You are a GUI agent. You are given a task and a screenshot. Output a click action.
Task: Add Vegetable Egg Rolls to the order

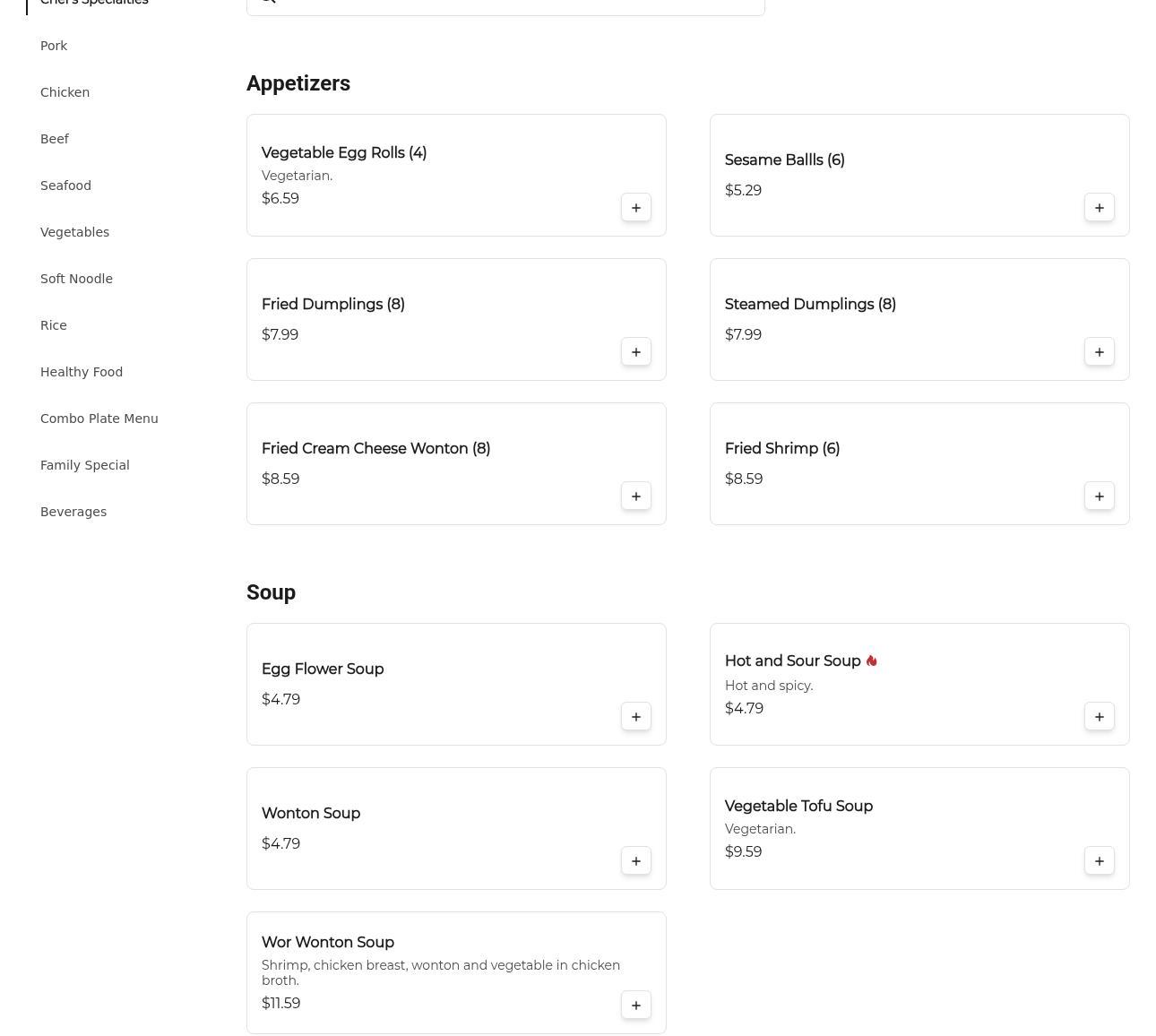[635, 208]
